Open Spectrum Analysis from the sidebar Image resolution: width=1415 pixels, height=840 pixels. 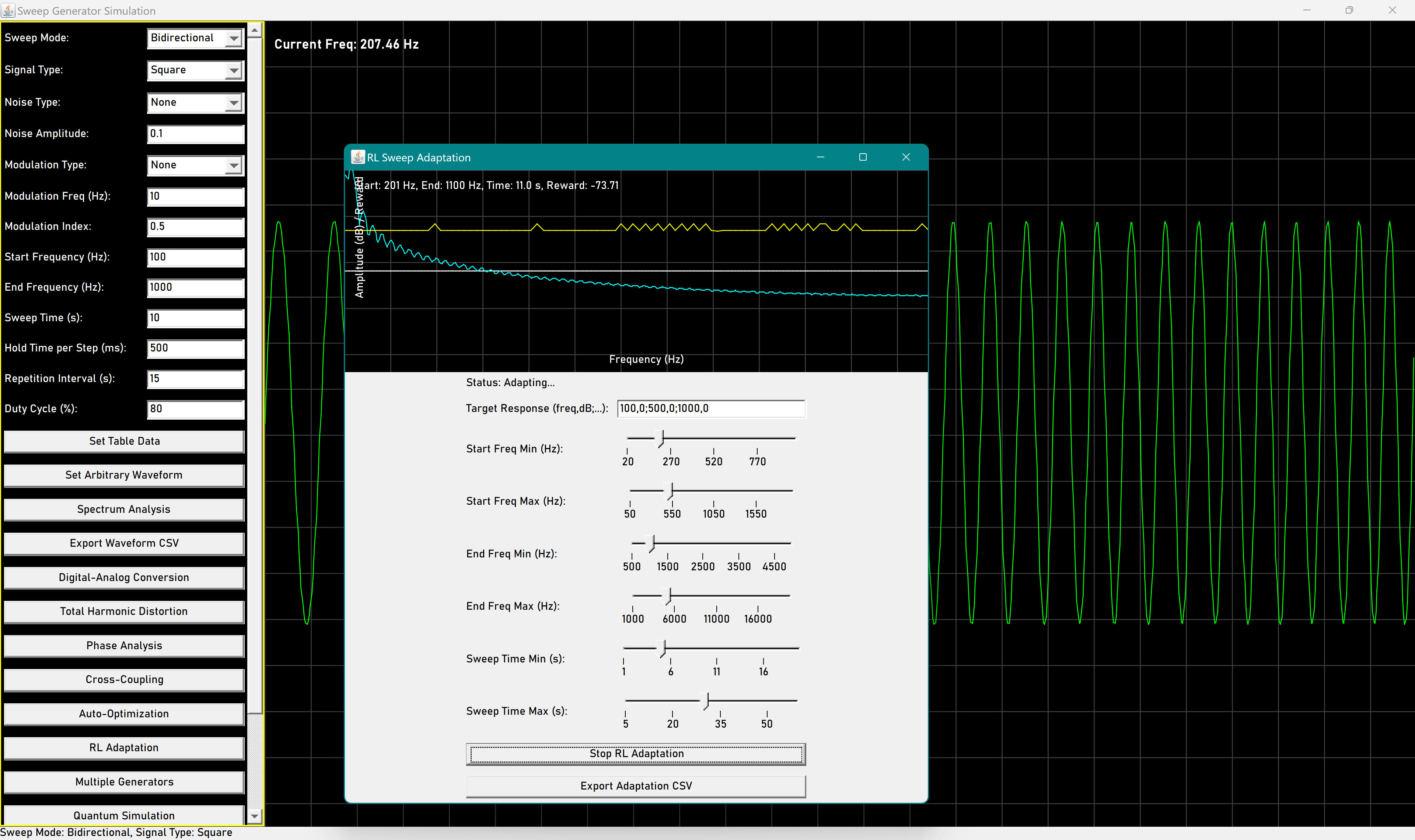click(x=124, y=509)
